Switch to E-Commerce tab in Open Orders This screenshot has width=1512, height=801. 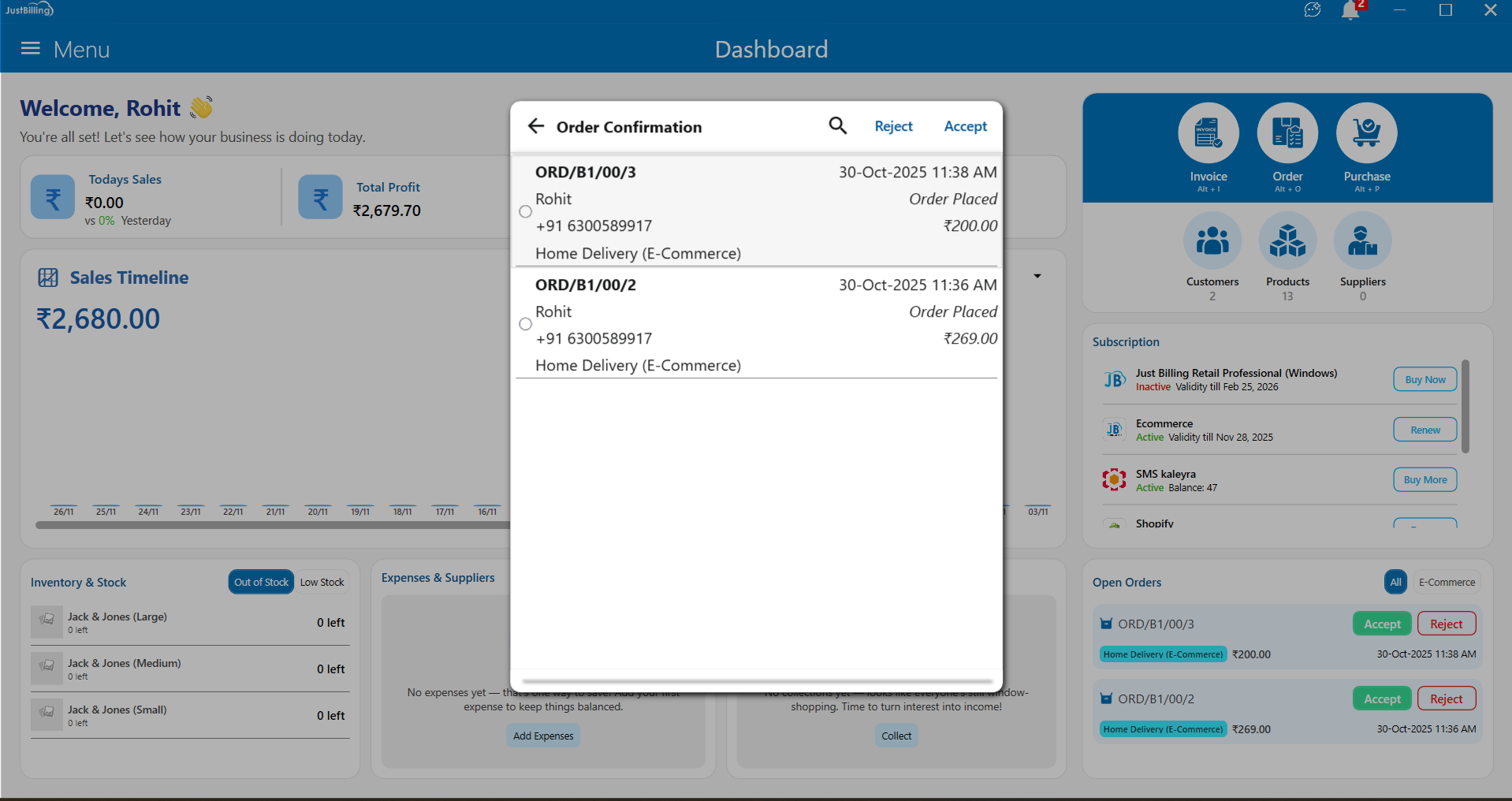(1447, 582)
